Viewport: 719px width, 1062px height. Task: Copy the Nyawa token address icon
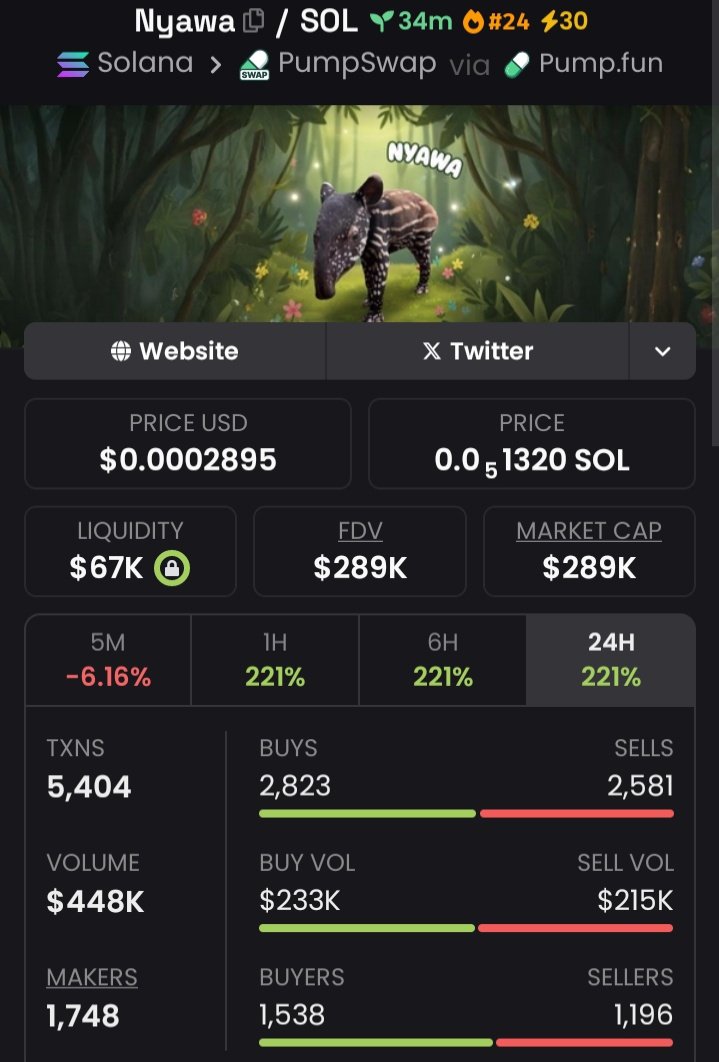click(253, 21)
